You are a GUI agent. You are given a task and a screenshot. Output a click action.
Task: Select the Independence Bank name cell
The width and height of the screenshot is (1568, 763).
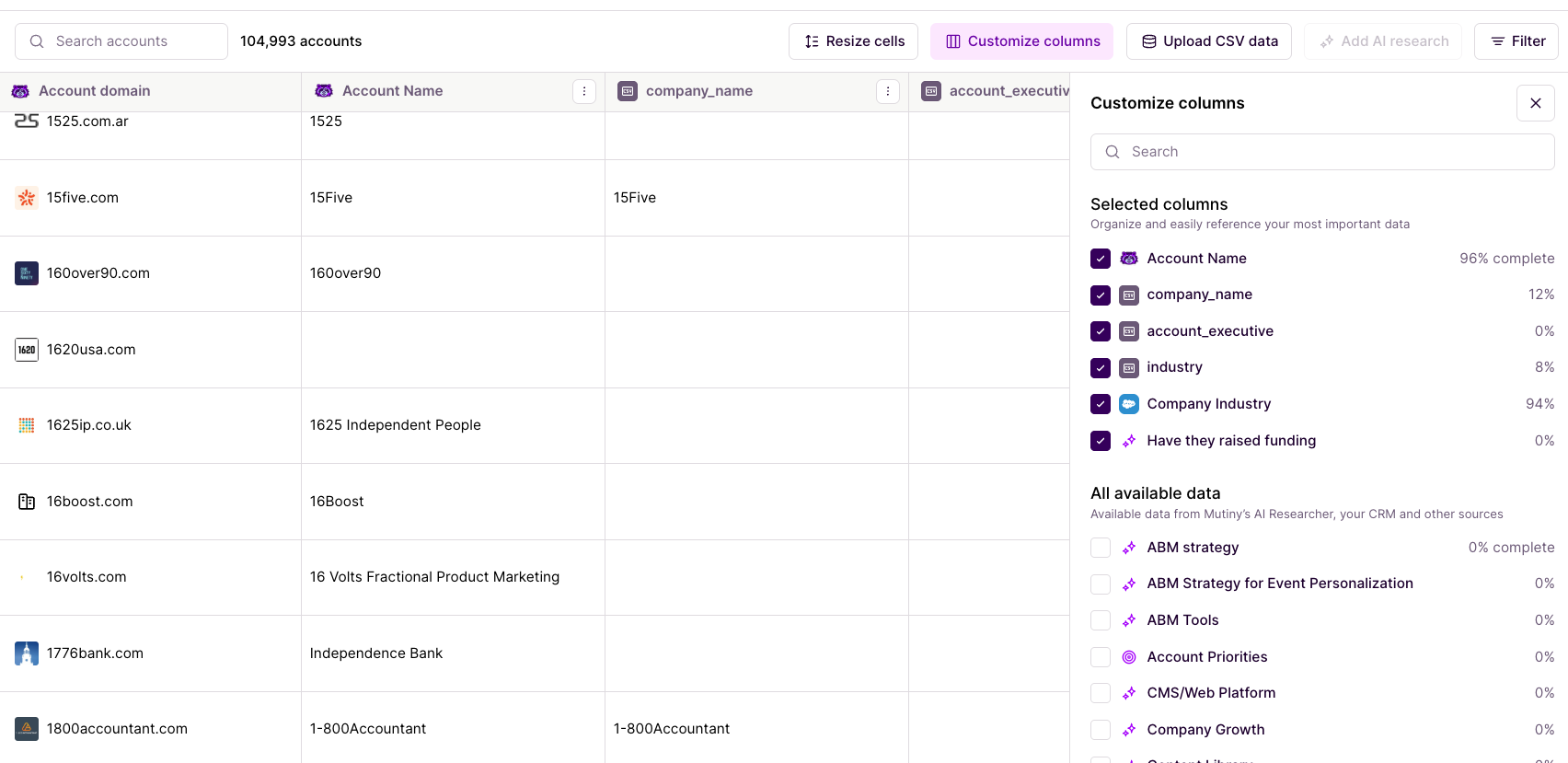pyautogui.click(x=454, y=653)
